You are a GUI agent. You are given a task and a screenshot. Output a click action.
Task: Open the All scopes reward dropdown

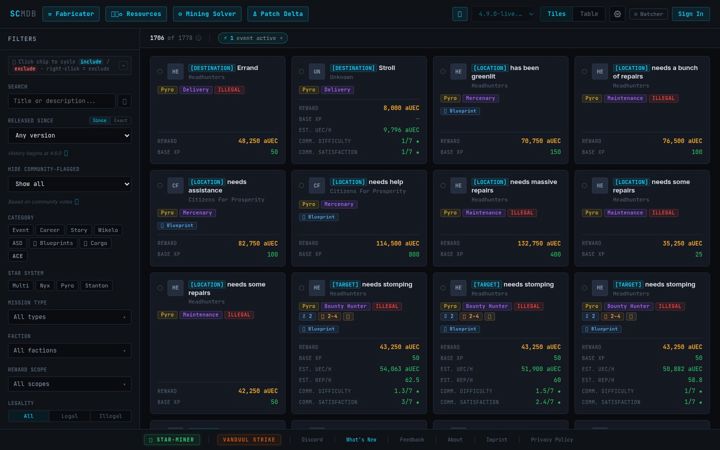[70, 384]
